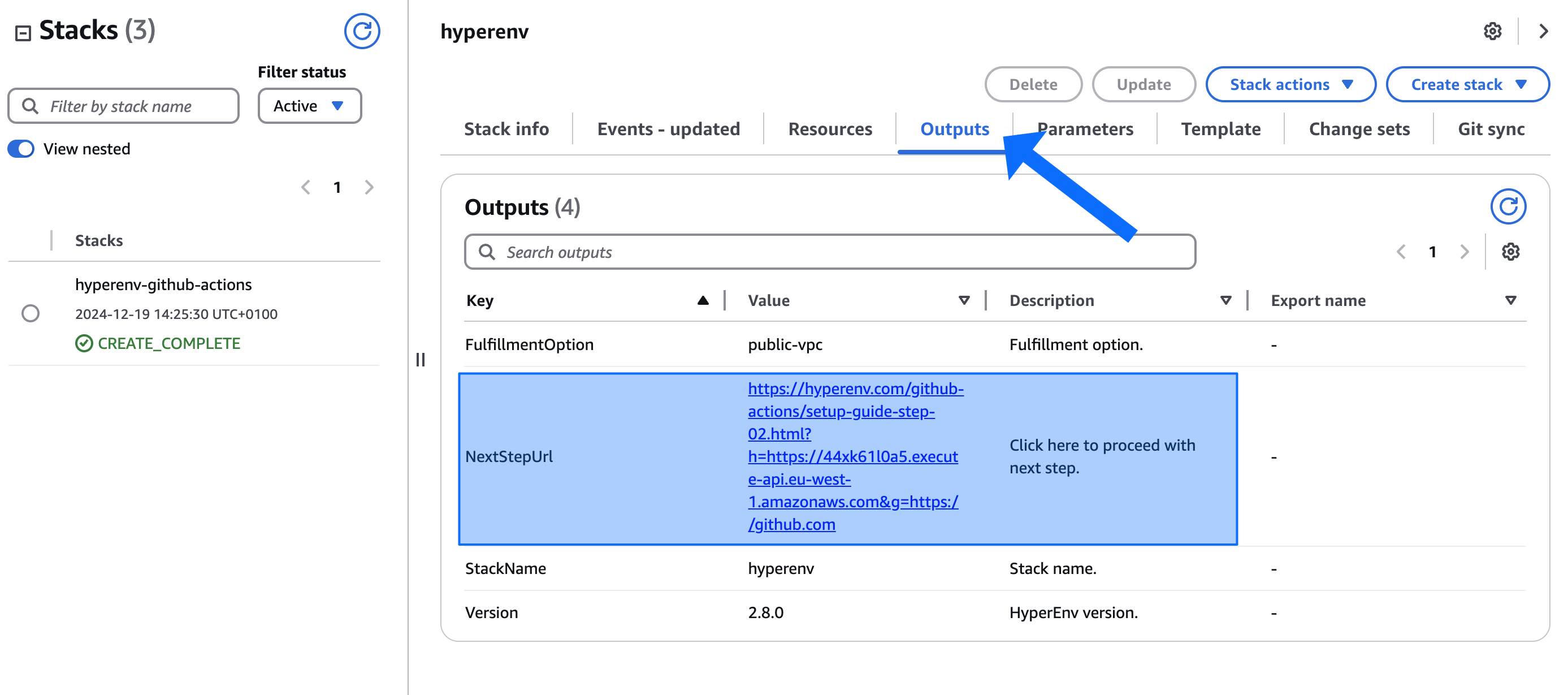Viewport: 1568px width, 695px height.
Task: Switch to the Template tab
Action: pyautogui.click(x=1220, y=129)
